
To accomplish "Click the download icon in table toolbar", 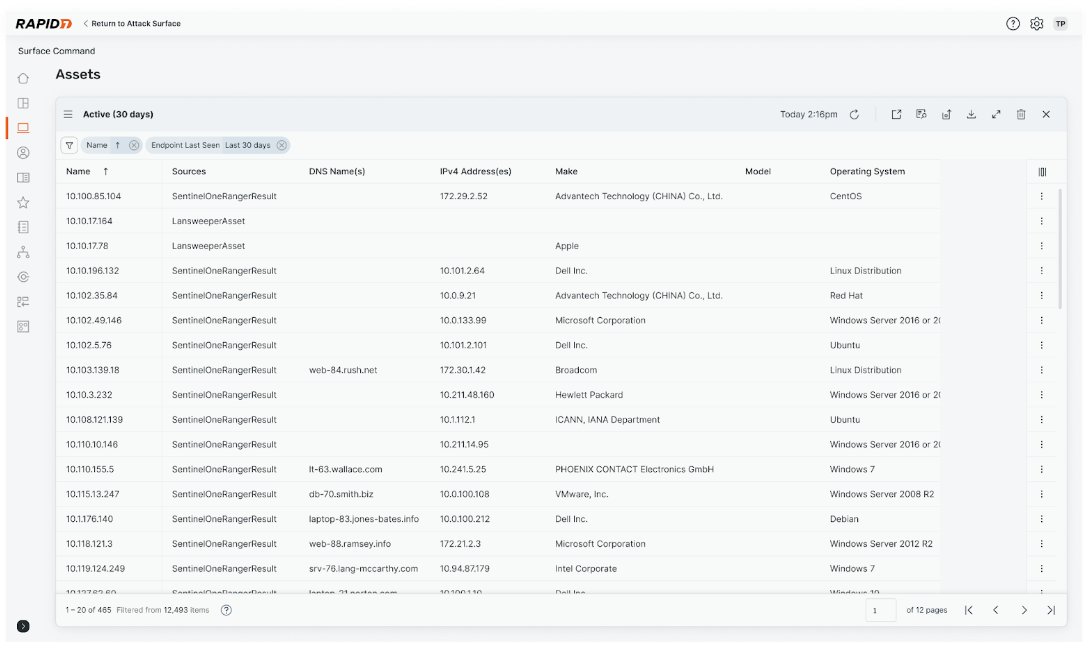I will tap(971, 115).
